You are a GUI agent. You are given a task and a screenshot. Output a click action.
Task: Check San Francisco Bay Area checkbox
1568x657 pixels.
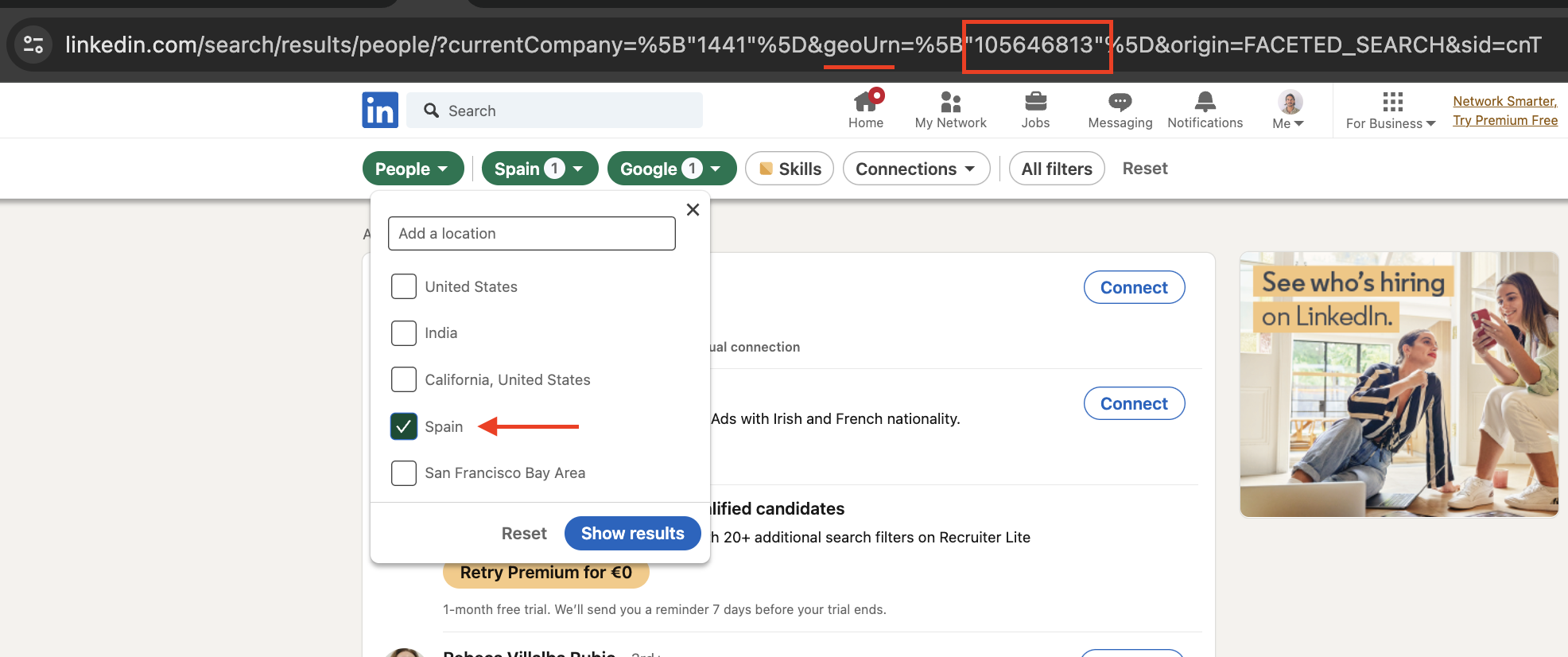tap(404, 473)
